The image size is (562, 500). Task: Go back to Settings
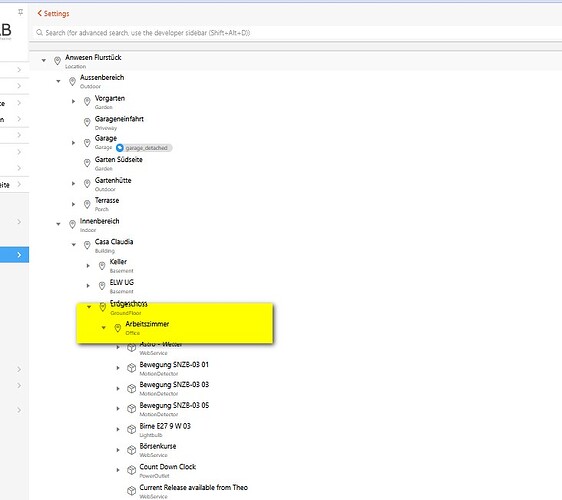(x=53, y=14)
